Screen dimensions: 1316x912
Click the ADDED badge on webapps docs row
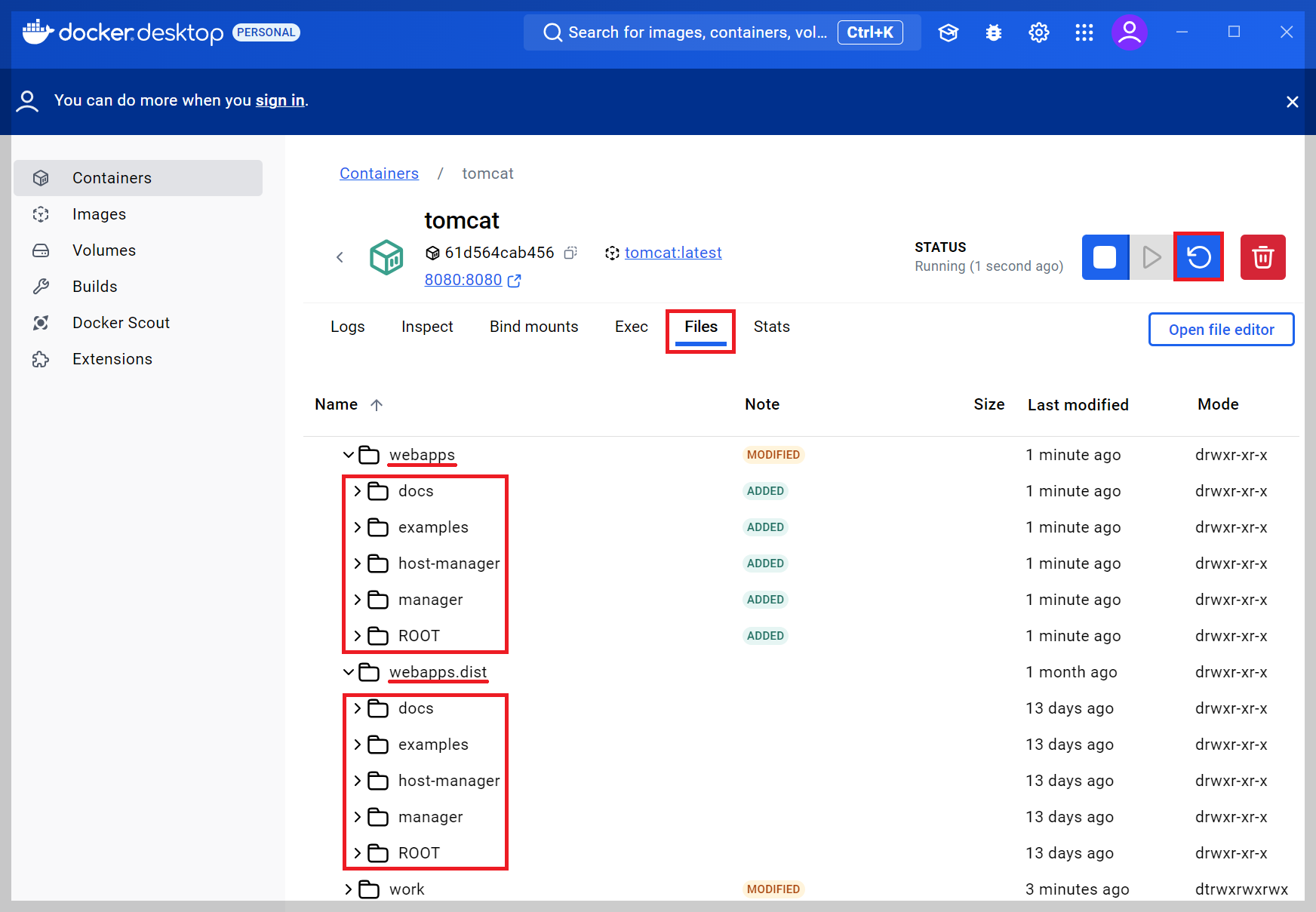[765, 491]
